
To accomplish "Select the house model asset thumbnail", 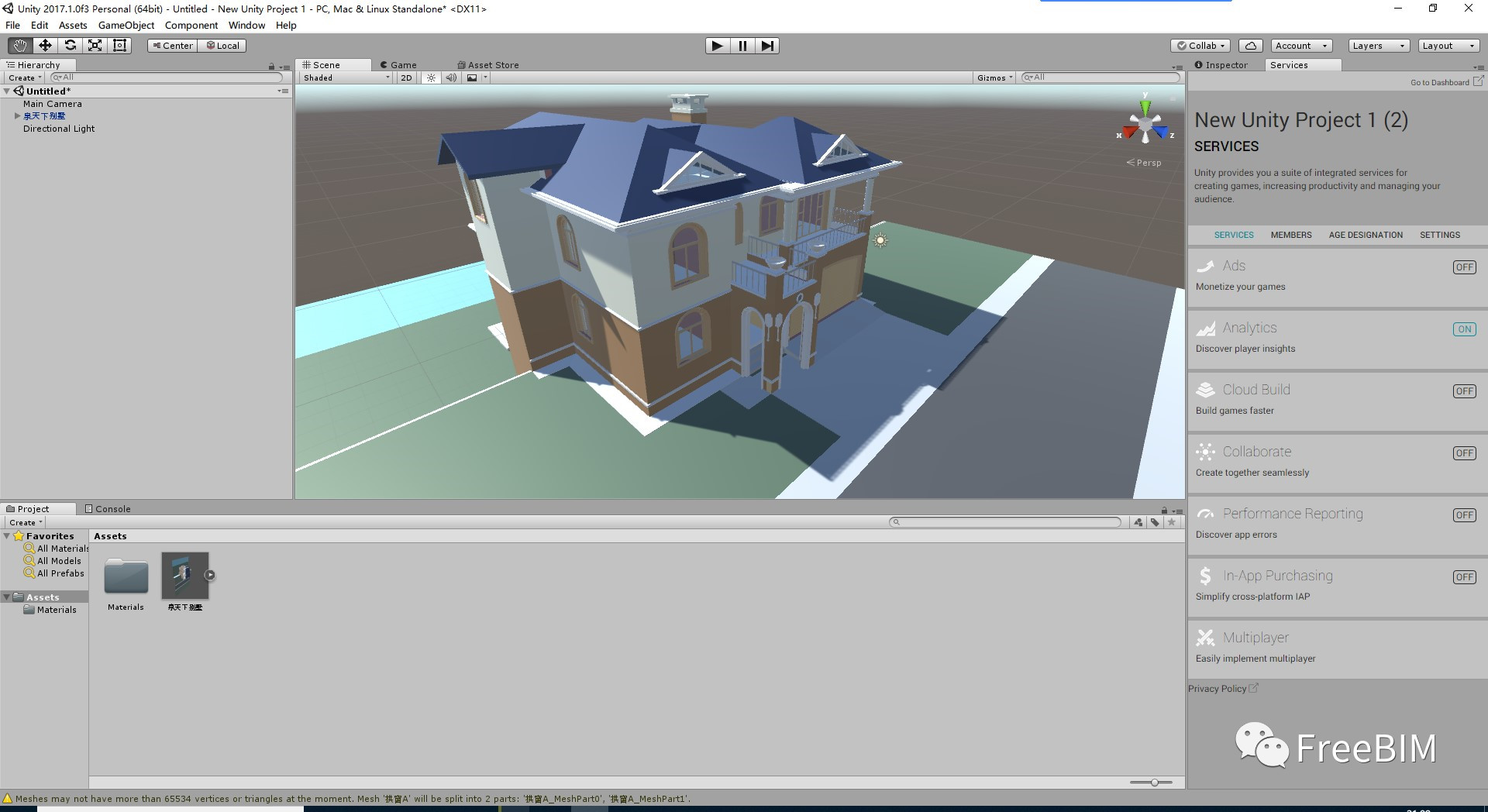I will (x=185, y=576).
